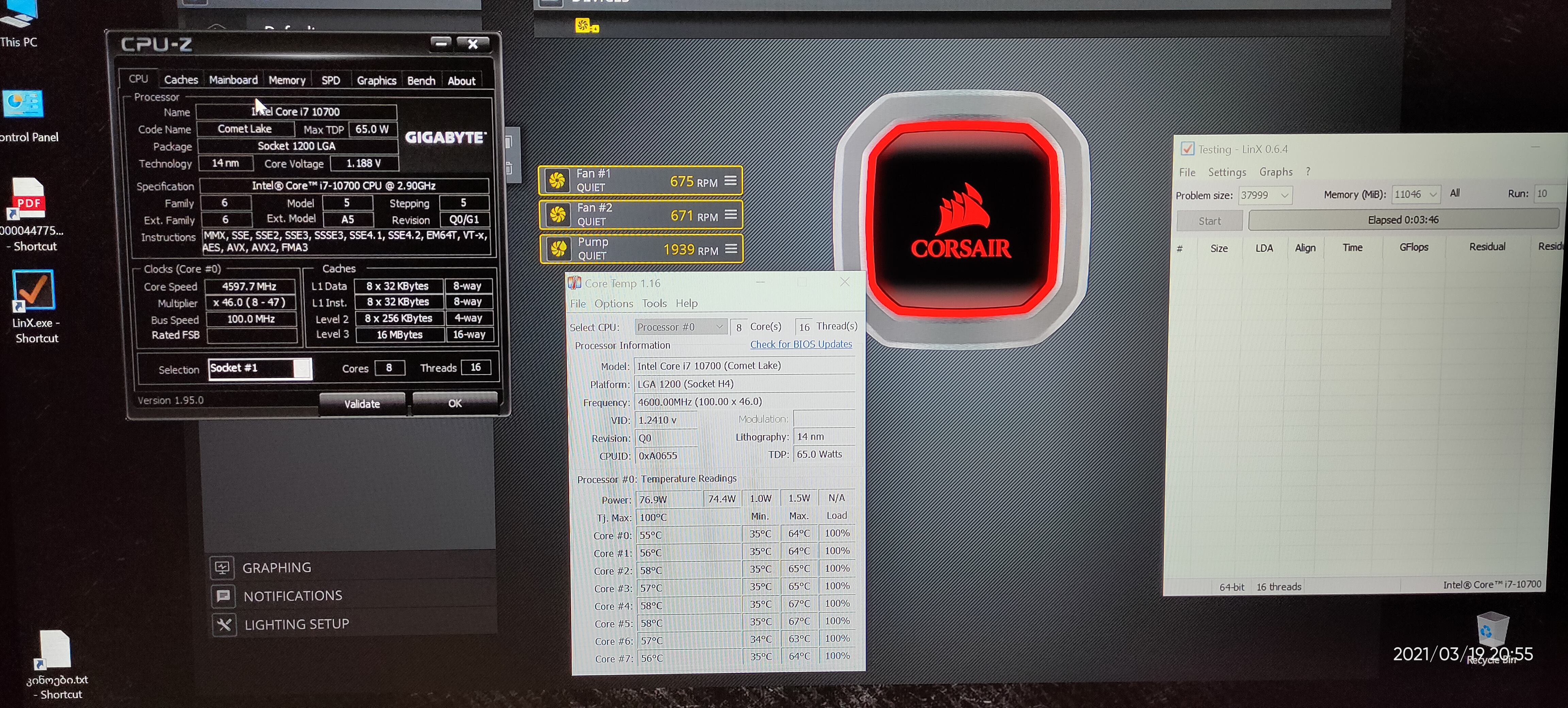Click the Residual column header in LinX
The height and width of the screenshot is (708, 1568).
[1486, 246]
